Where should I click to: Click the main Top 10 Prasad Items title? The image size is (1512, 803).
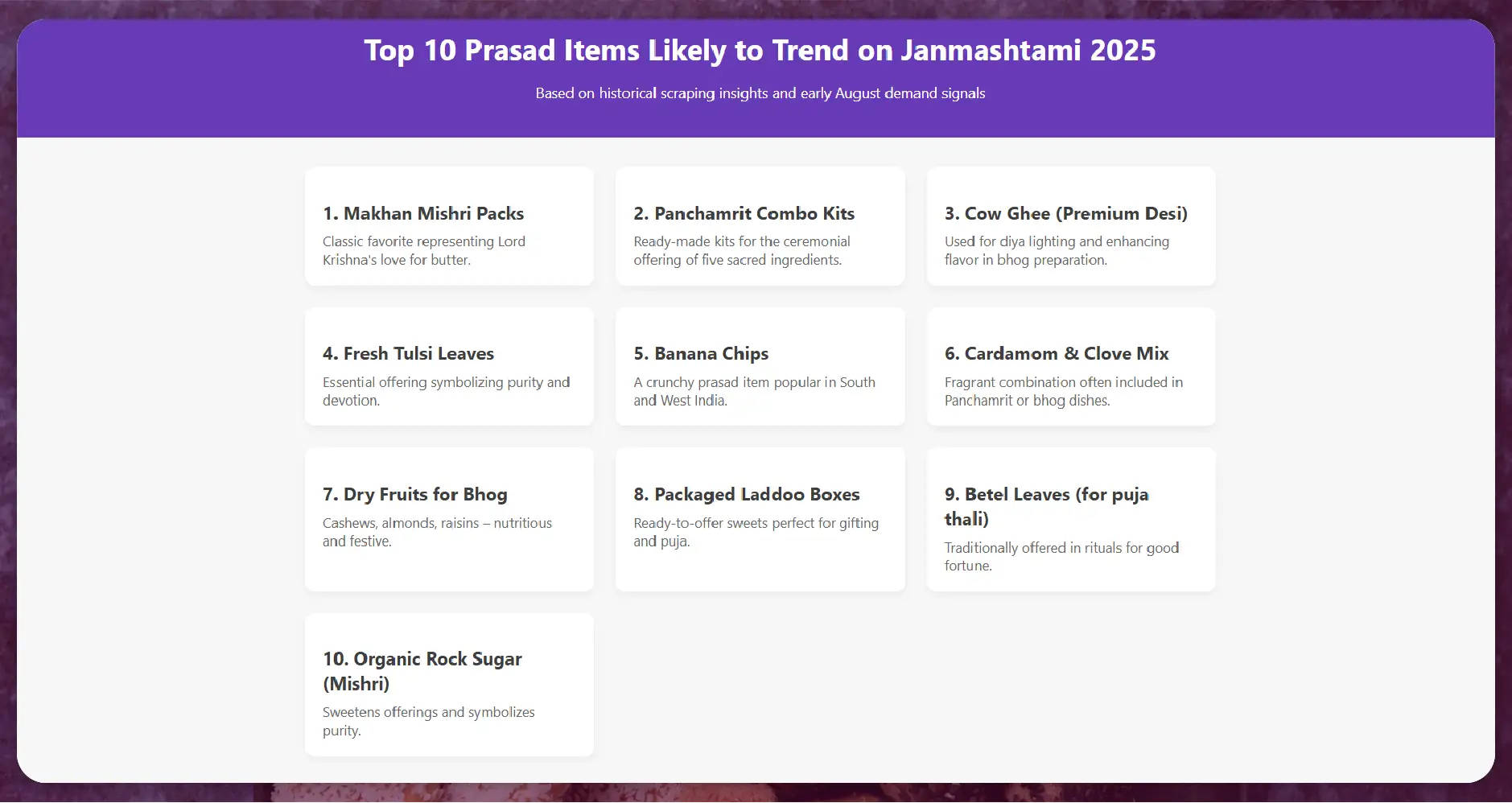[760, 50]
